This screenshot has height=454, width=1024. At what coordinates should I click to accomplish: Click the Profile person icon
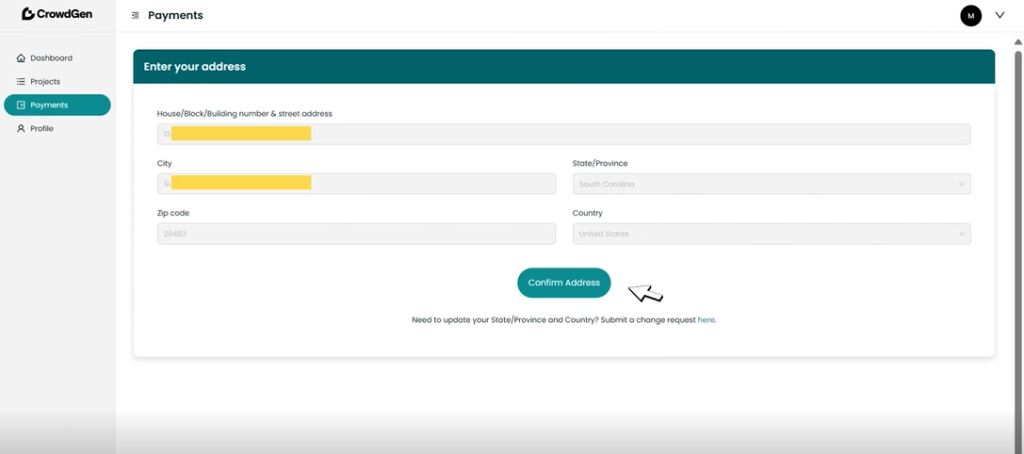click(21, 129)
